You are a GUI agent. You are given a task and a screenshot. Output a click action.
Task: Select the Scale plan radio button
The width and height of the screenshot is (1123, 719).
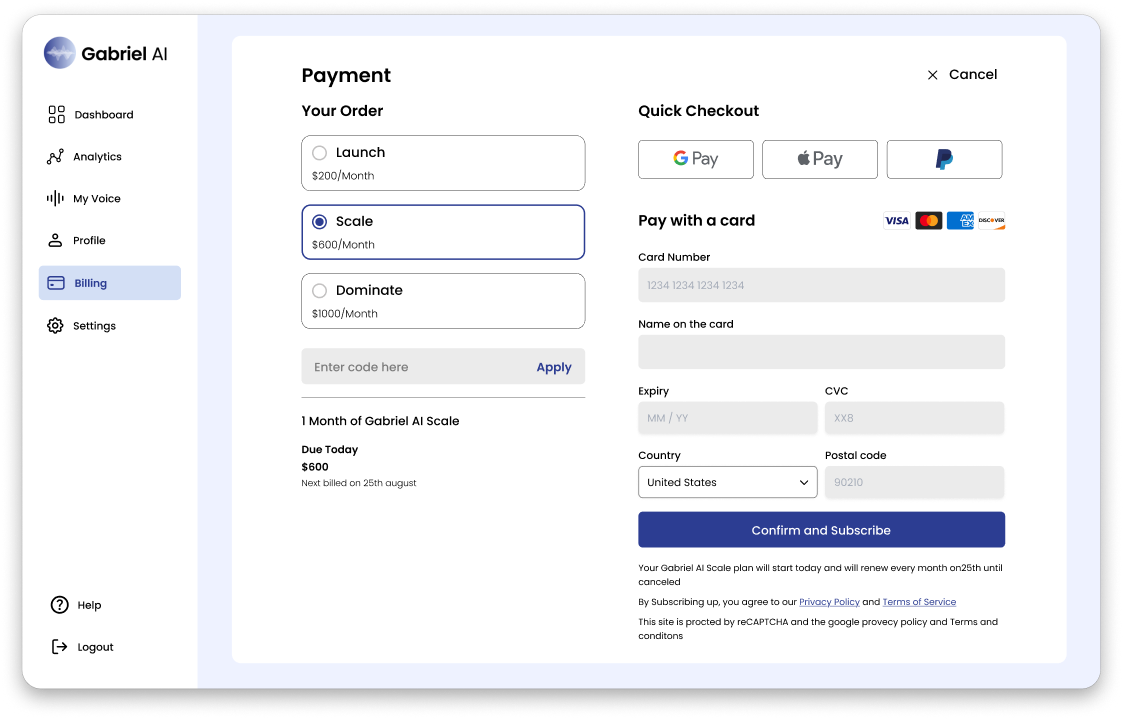(x=319, y=222)
